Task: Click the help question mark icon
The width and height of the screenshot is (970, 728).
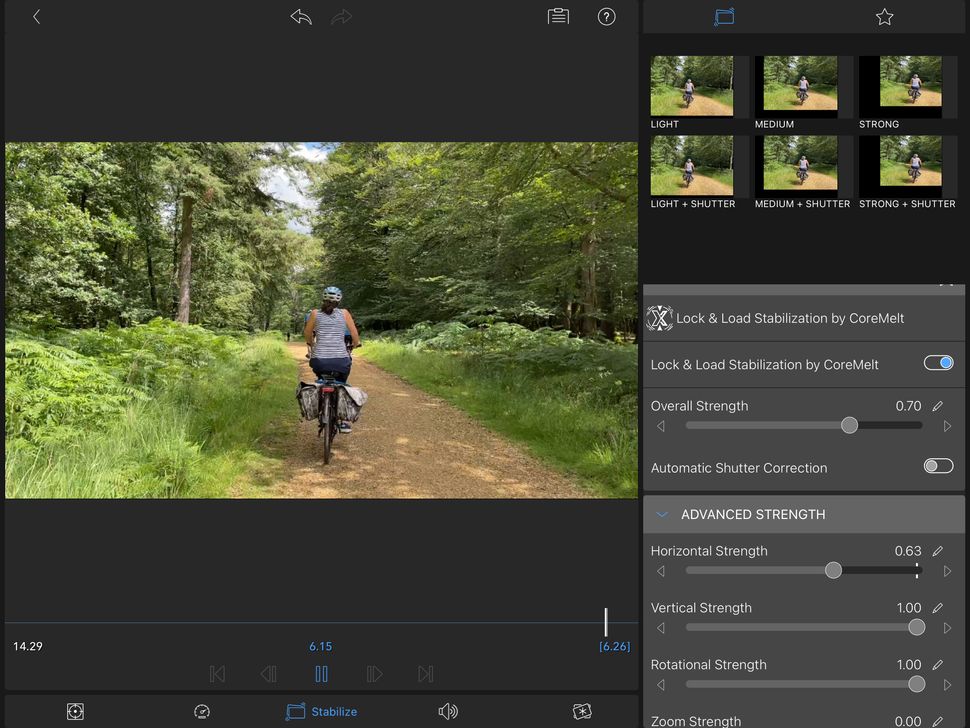Action: (607, 17)
